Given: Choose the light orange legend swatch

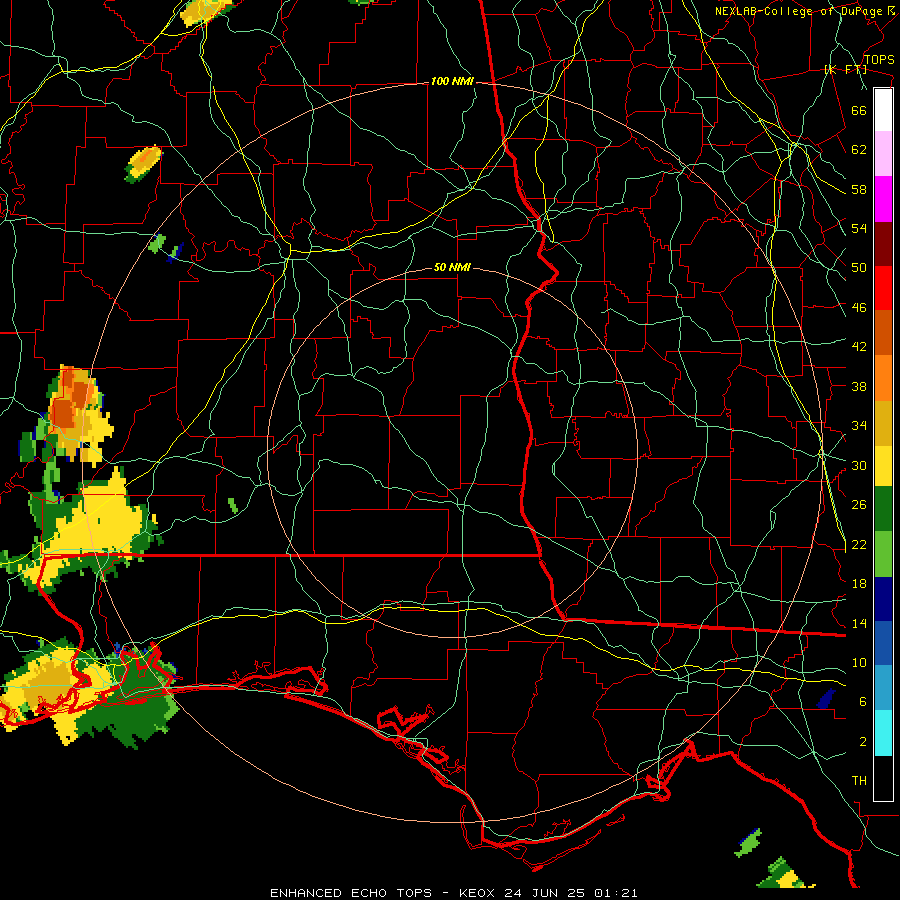Looking at the screenshot, I should pyautogui.click(x=883, y=378).
